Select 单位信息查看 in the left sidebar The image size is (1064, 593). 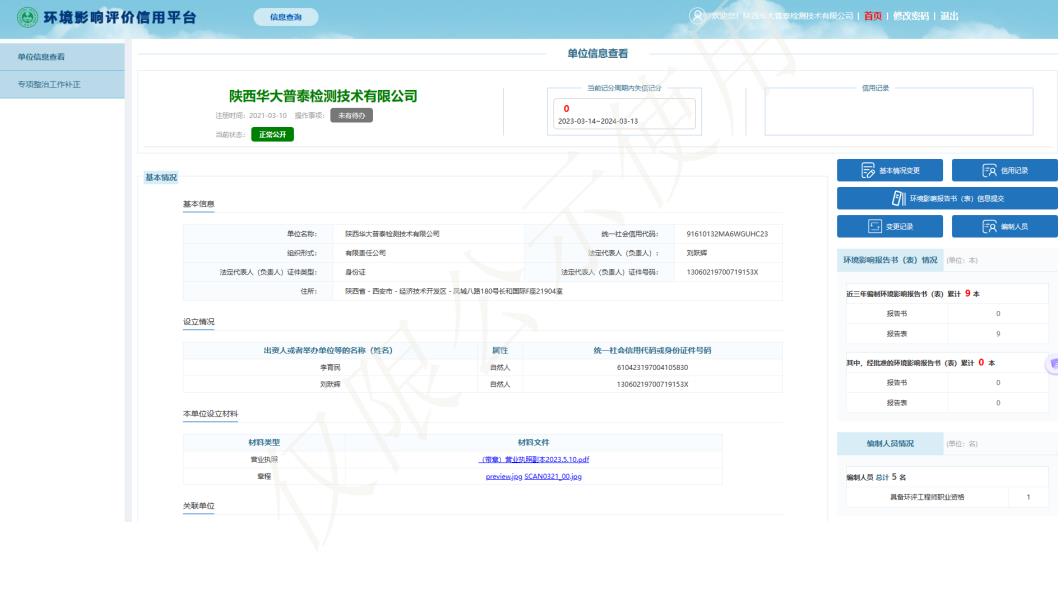click(x=62, y=57)
